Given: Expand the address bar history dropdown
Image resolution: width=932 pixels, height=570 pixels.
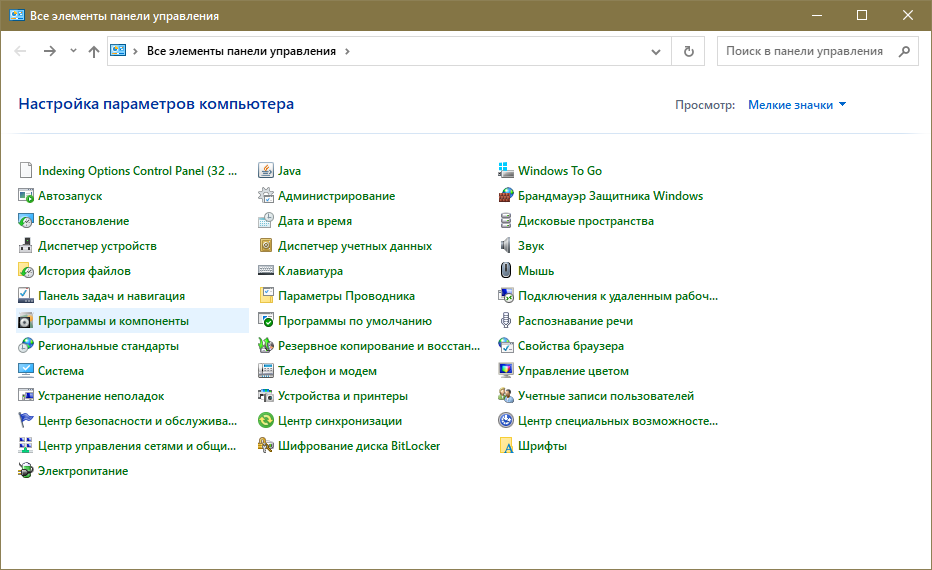Looking at the screenshot, I should click(656, 51).
